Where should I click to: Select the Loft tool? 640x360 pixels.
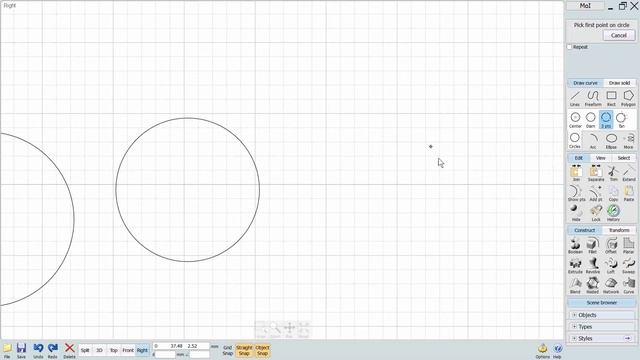tap(611, 265)
